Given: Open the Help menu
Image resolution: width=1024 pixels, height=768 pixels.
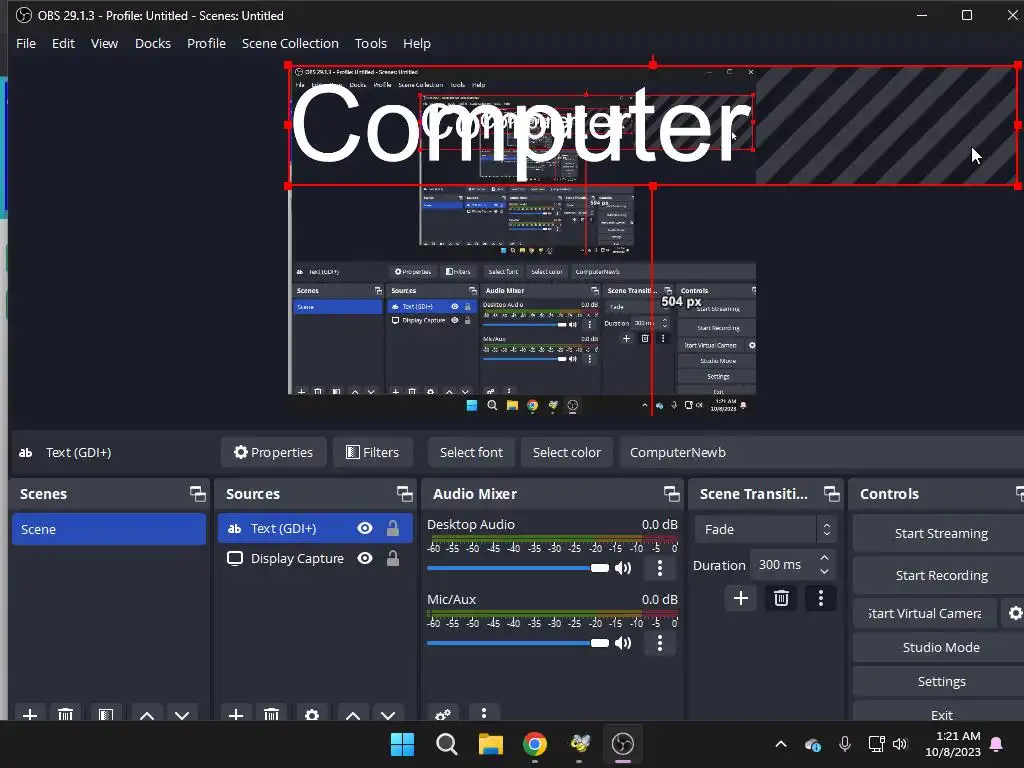Looking at the screenshot, I should 417,43.
